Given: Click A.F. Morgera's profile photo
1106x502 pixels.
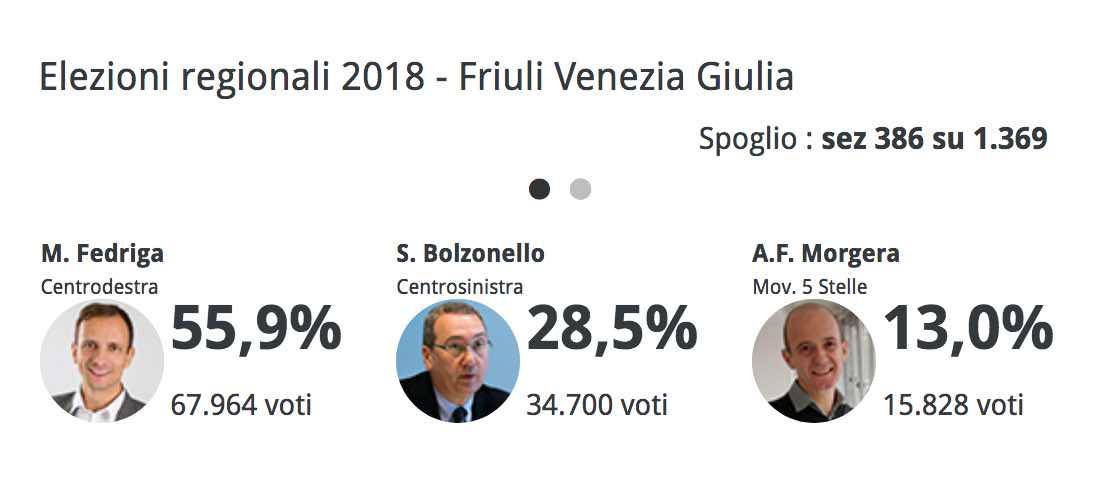Looking at the screenshot, I should (x=813, y=361).
